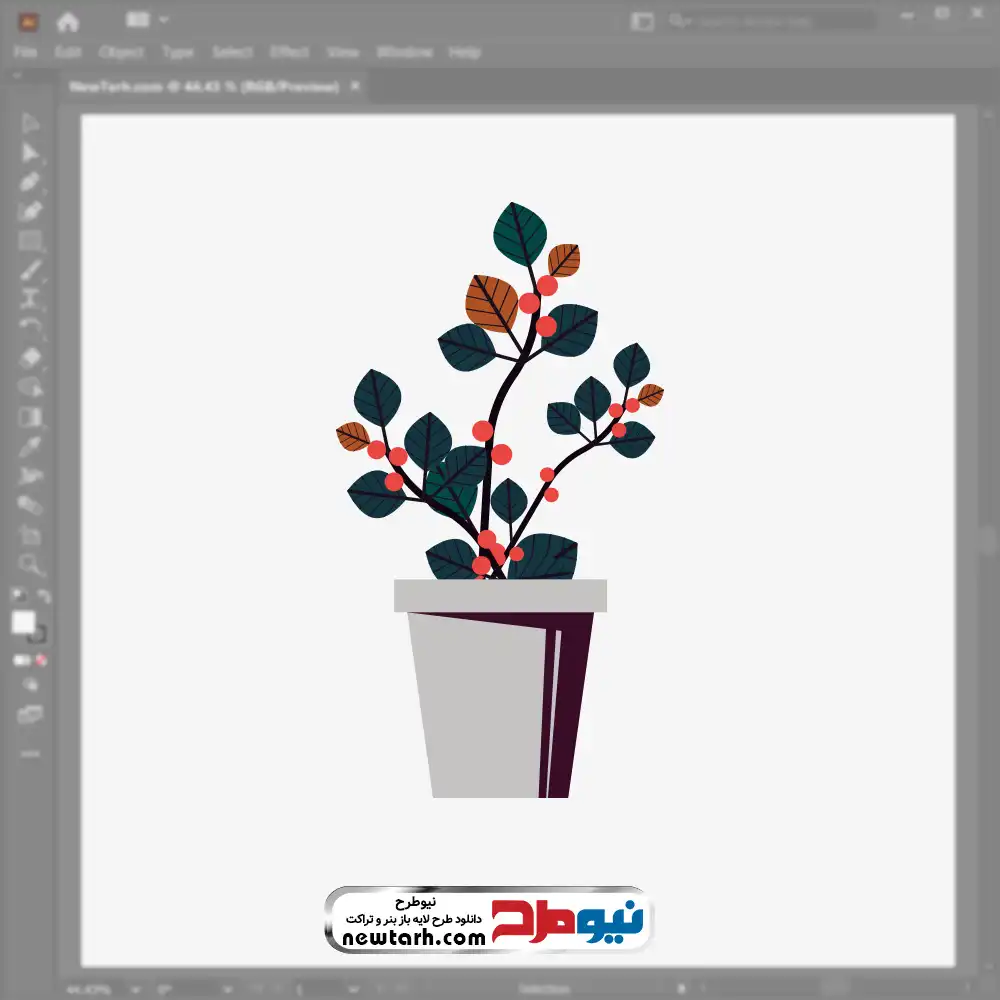Click the white Fill color swatch
The height and width of the screenshot is (1000, 1000).
pyautogui.click(x=23, y=623)
